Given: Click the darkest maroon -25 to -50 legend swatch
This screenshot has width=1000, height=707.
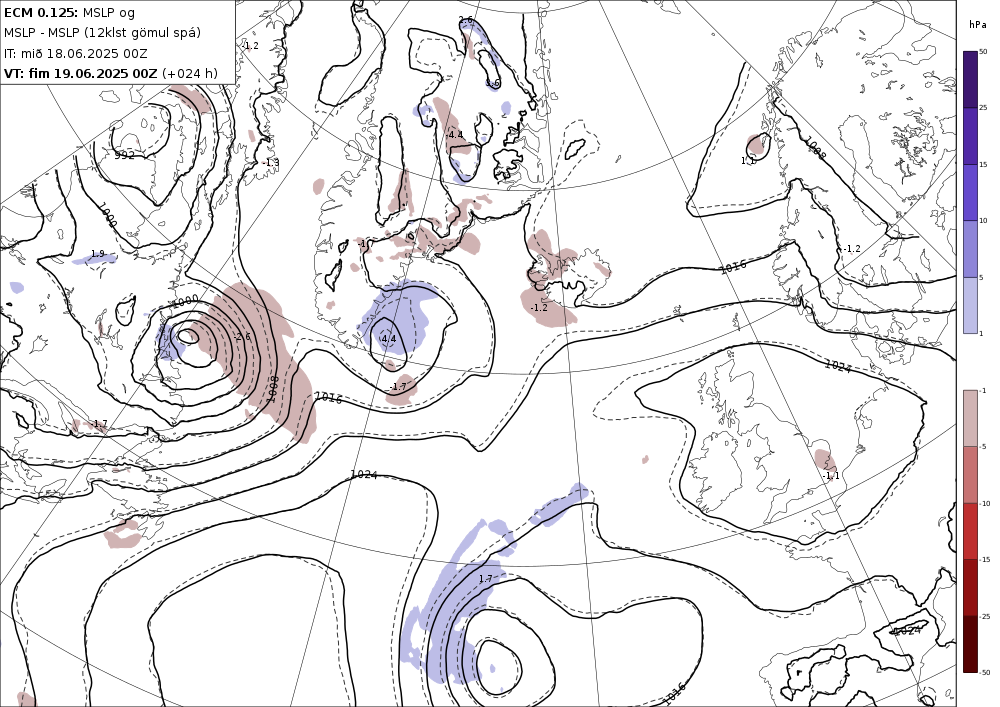Looking at the screenshot, I should tap(970, 644).
